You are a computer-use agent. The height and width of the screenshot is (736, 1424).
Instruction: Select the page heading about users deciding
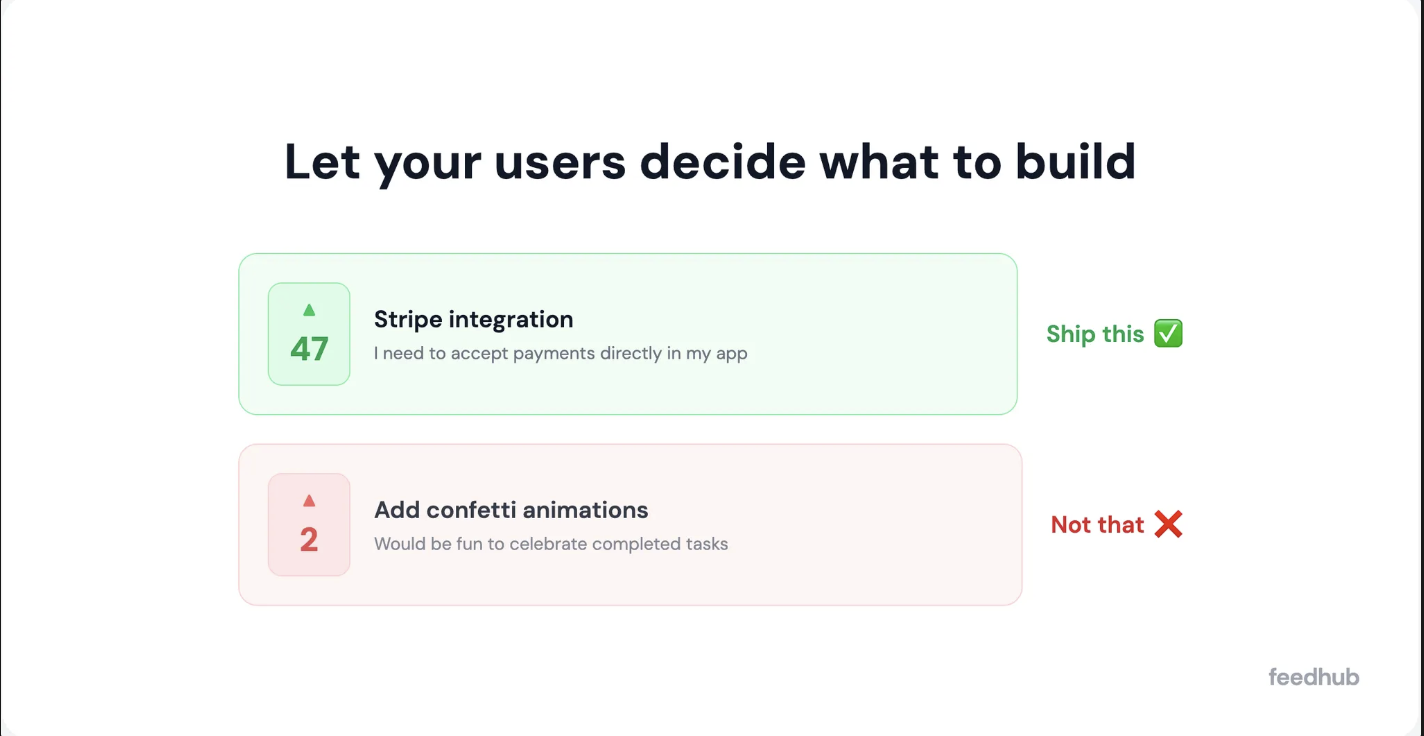click(711, 161)
